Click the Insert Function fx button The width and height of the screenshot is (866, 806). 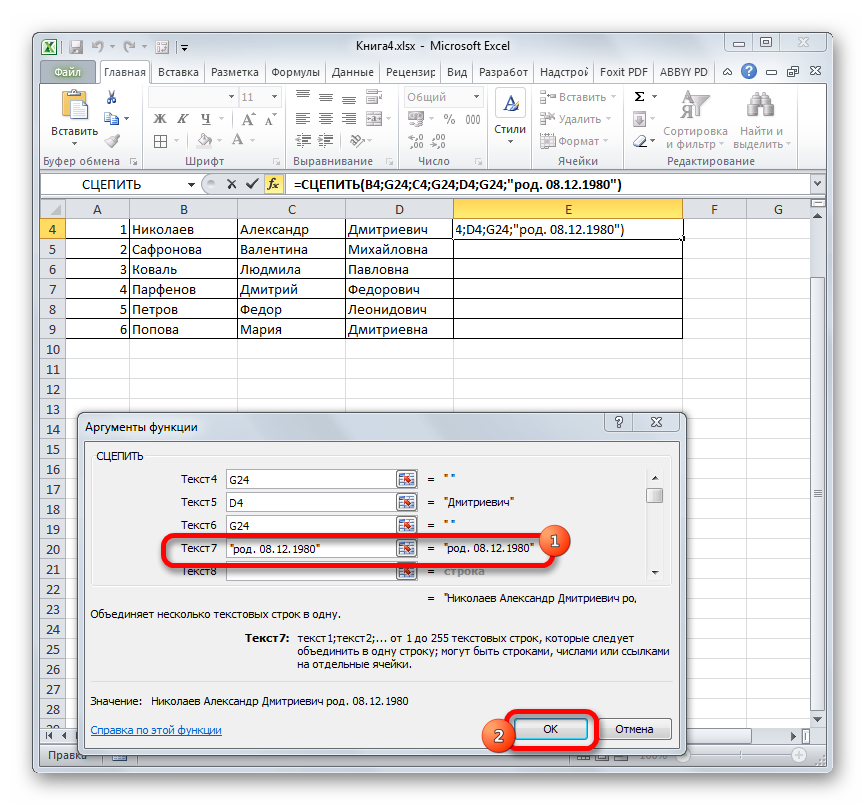[x=273, y=184]
